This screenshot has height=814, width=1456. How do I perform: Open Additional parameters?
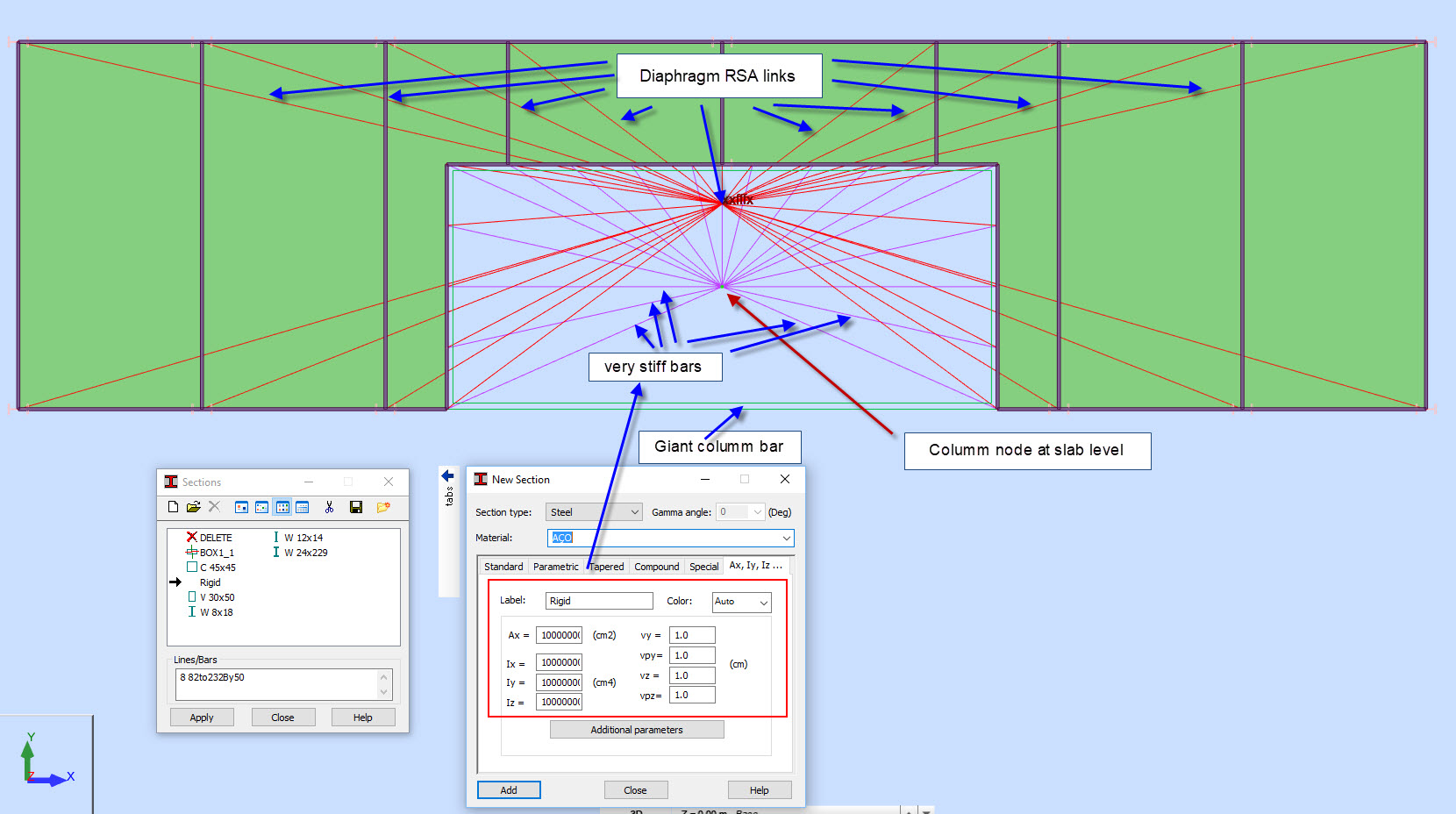point(637,729)
